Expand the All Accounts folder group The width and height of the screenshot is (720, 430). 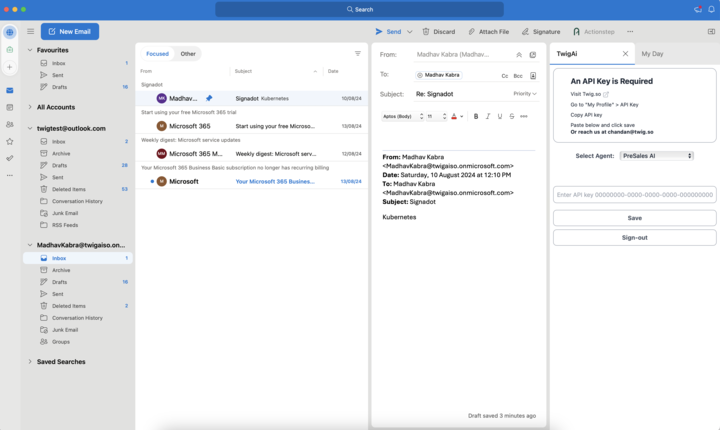click(30, 107)
